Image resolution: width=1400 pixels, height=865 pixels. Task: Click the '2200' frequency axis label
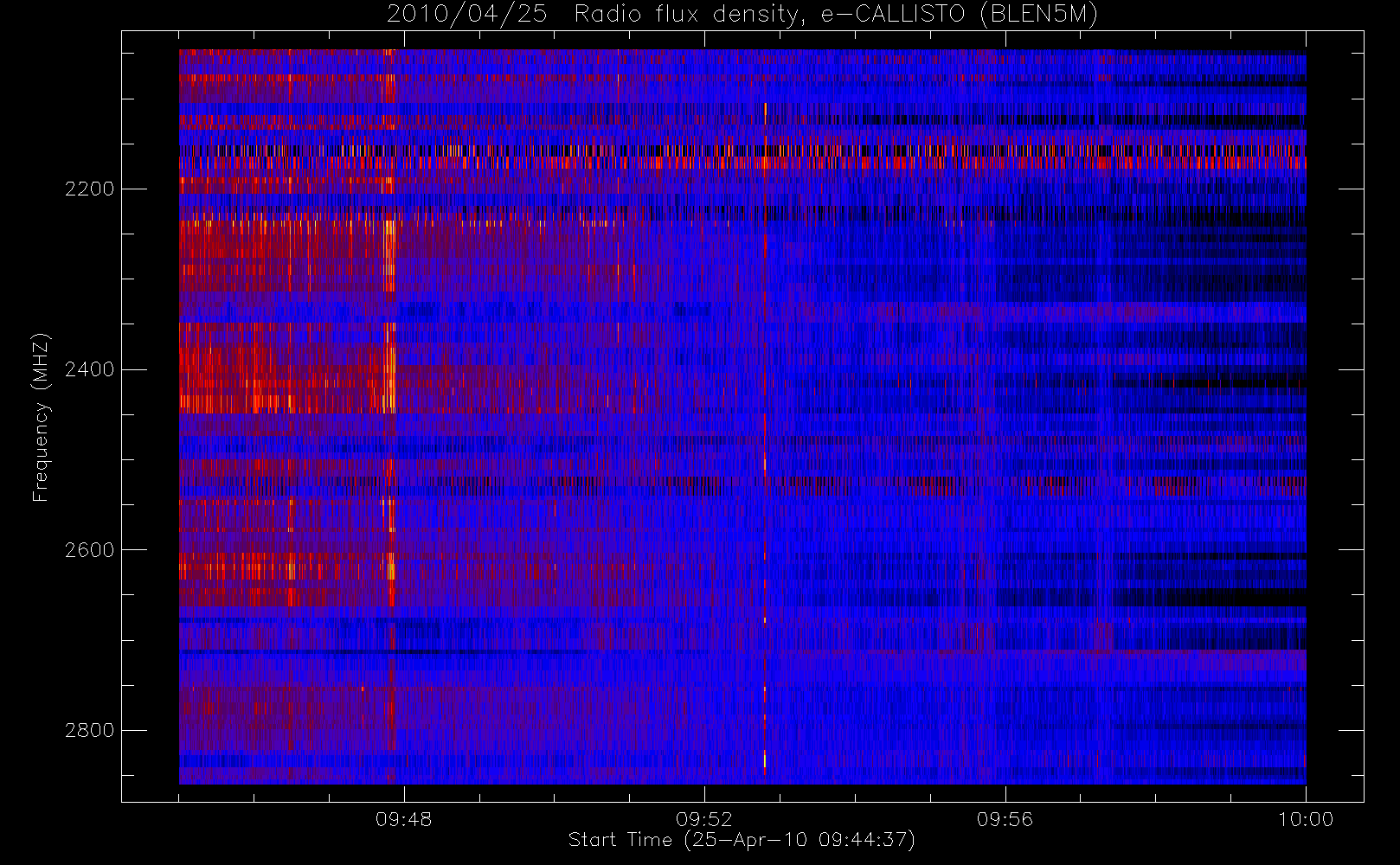[90, 189]
